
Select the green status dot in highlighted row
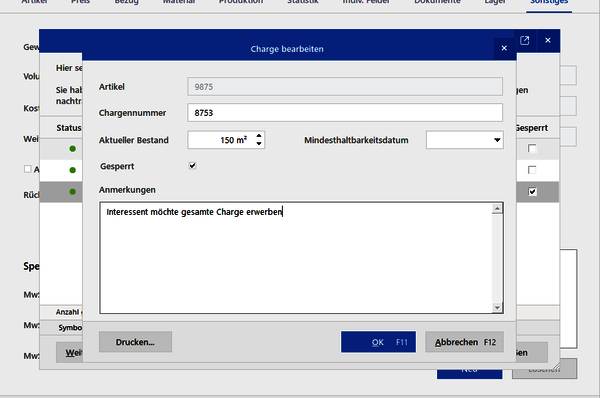pyautogui.click(x=72, y=192)
